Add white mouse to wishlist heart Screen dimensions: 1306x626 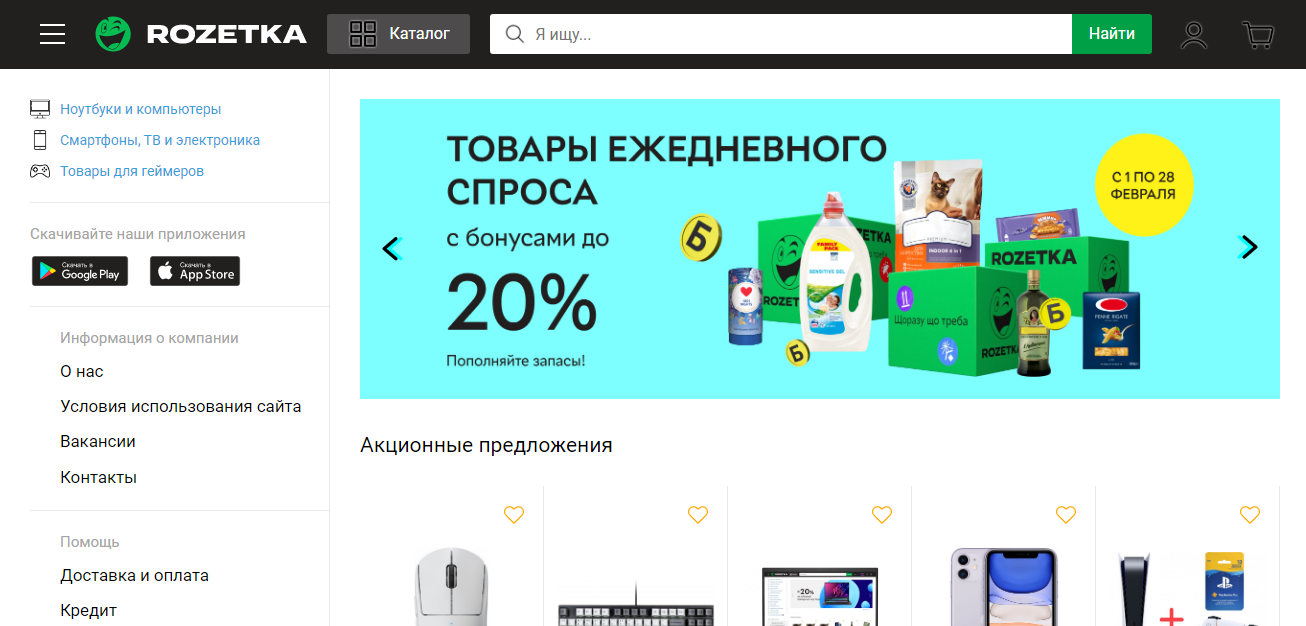tap(514, 515)
